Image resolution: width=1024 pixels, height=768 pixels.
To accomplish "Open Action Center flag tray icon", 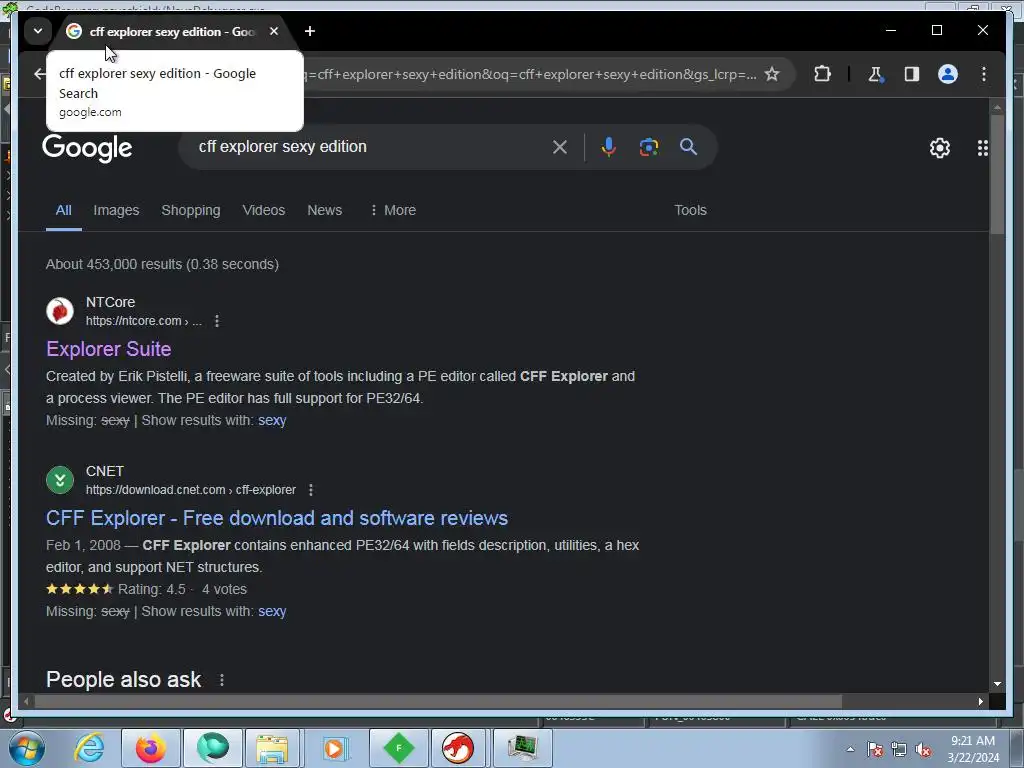I will 875,749.
